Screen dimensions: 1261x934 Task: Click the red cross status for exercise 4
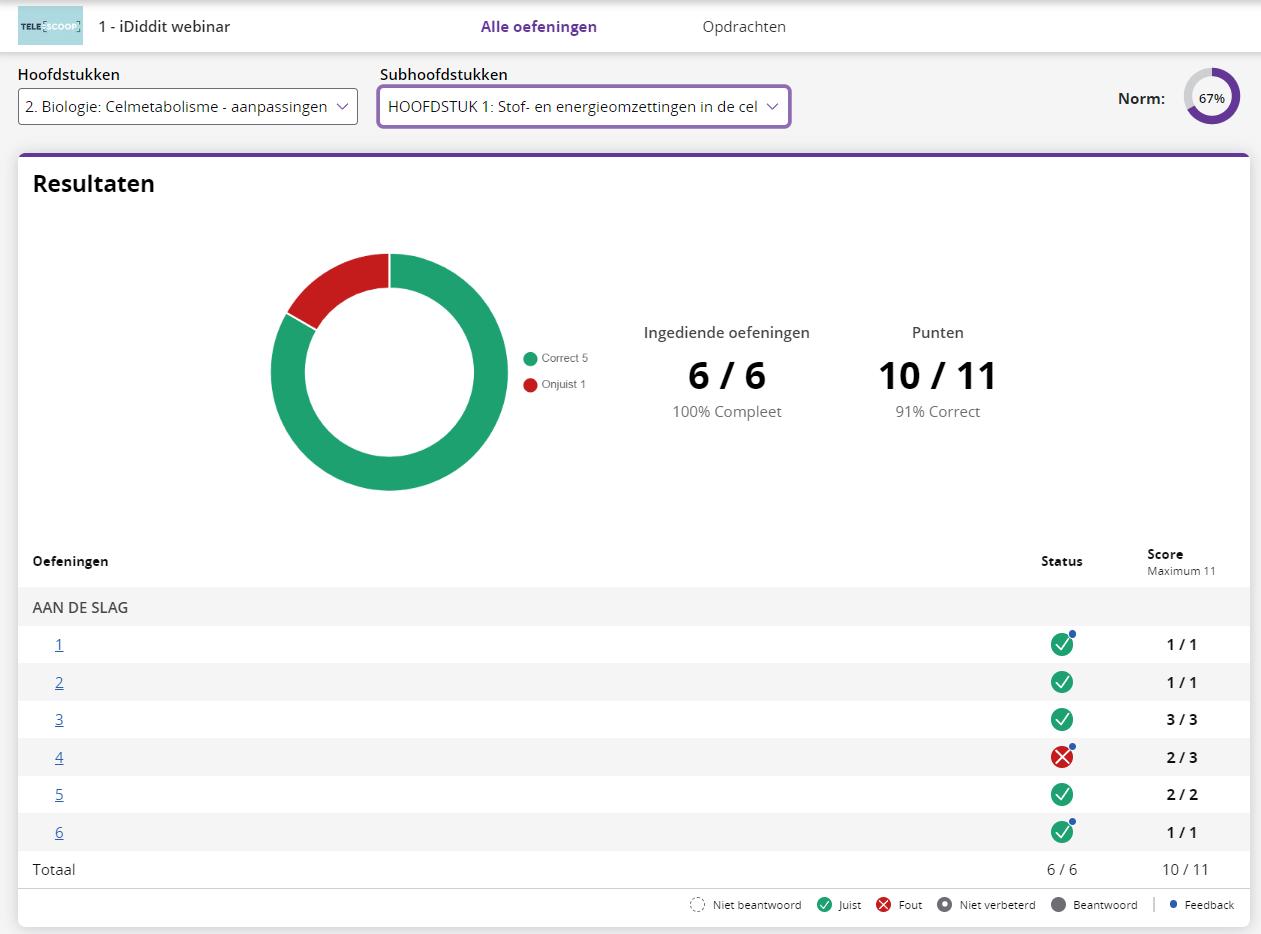(x=1062, y=757)
